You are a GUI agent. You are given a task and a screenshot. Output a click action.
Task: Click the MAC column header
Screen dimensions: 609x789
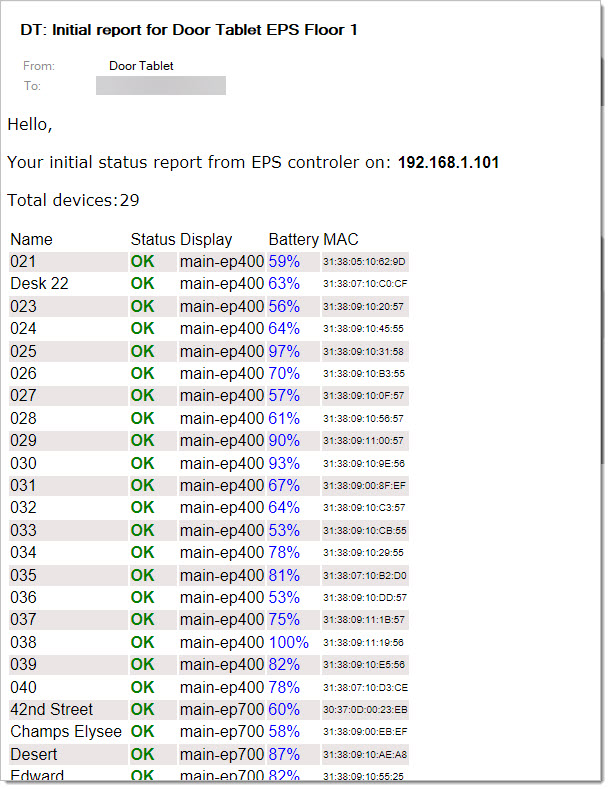pos(340,240)
